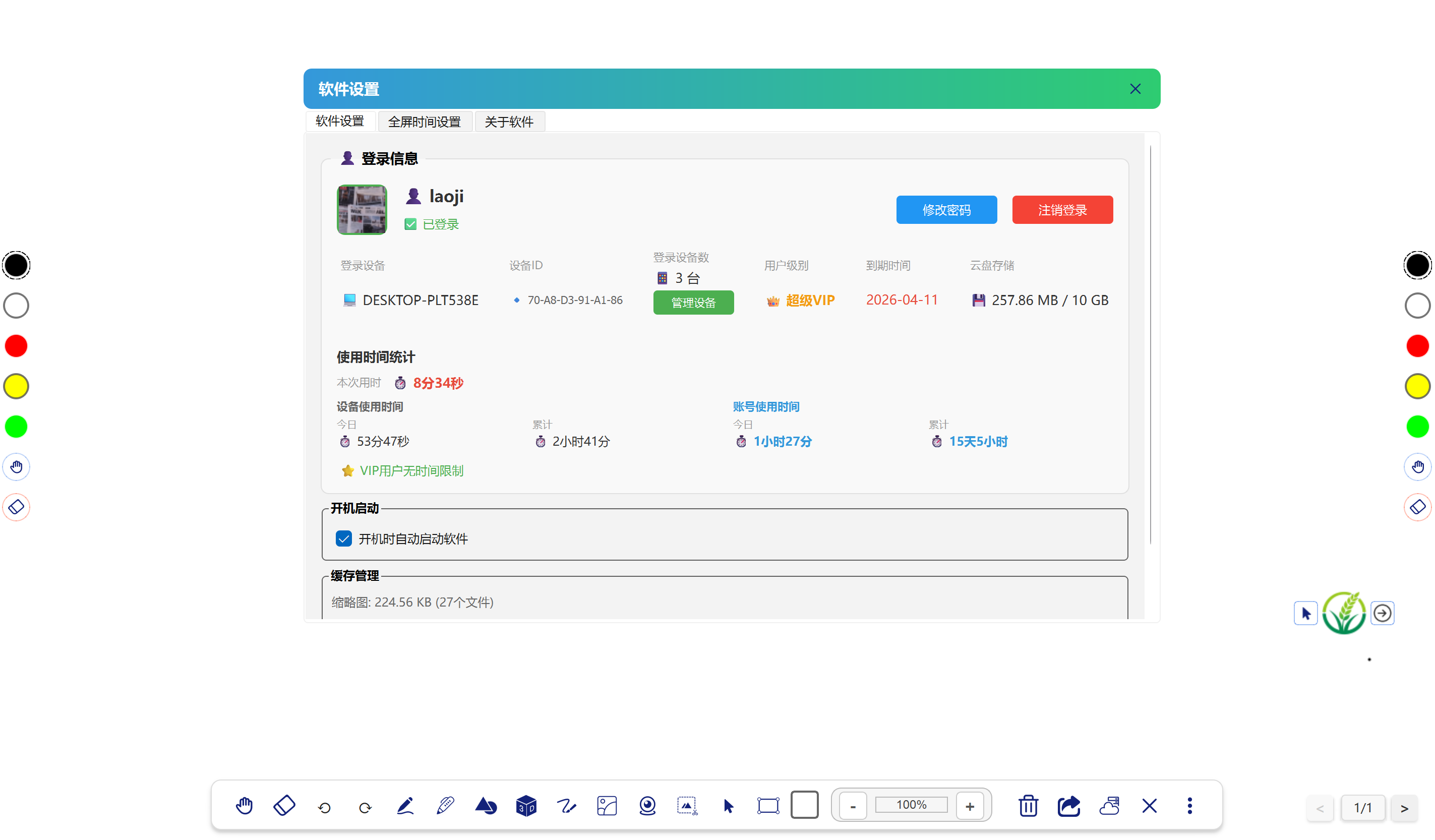Select the eraser tool in bottom toolbar
The height and width of the screenshot is (840, 1435).
[x=284, y=805]
